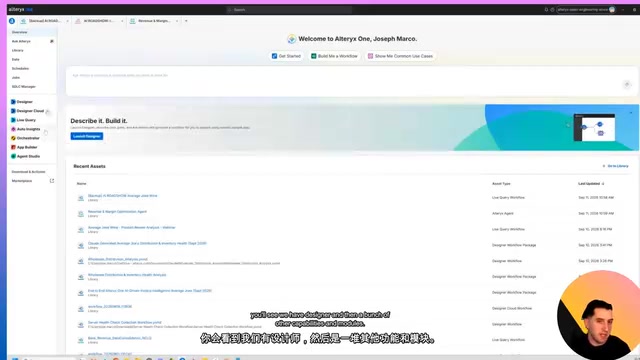The height and width of the screenshot is (360, 640).
Task: Switch to the Revenue & Margin tab
Action: point(153,21)
